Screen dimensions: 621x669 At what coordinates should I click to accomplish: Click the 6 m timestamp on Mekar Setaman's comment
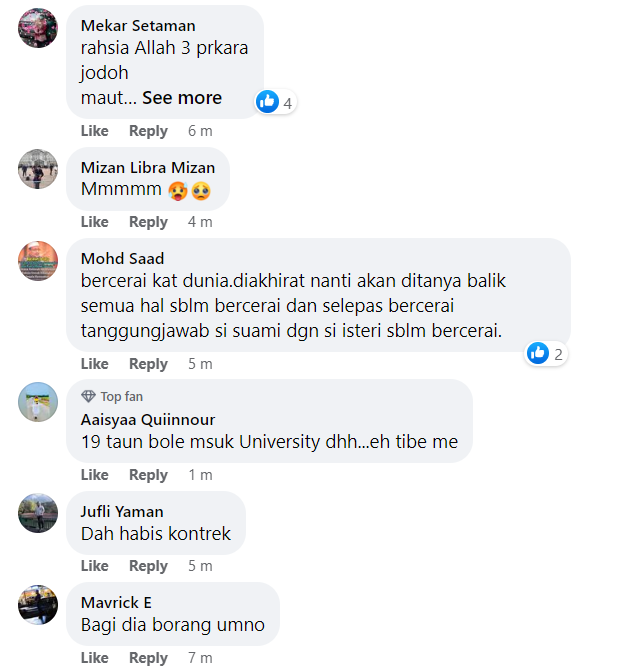pos(200,131)
